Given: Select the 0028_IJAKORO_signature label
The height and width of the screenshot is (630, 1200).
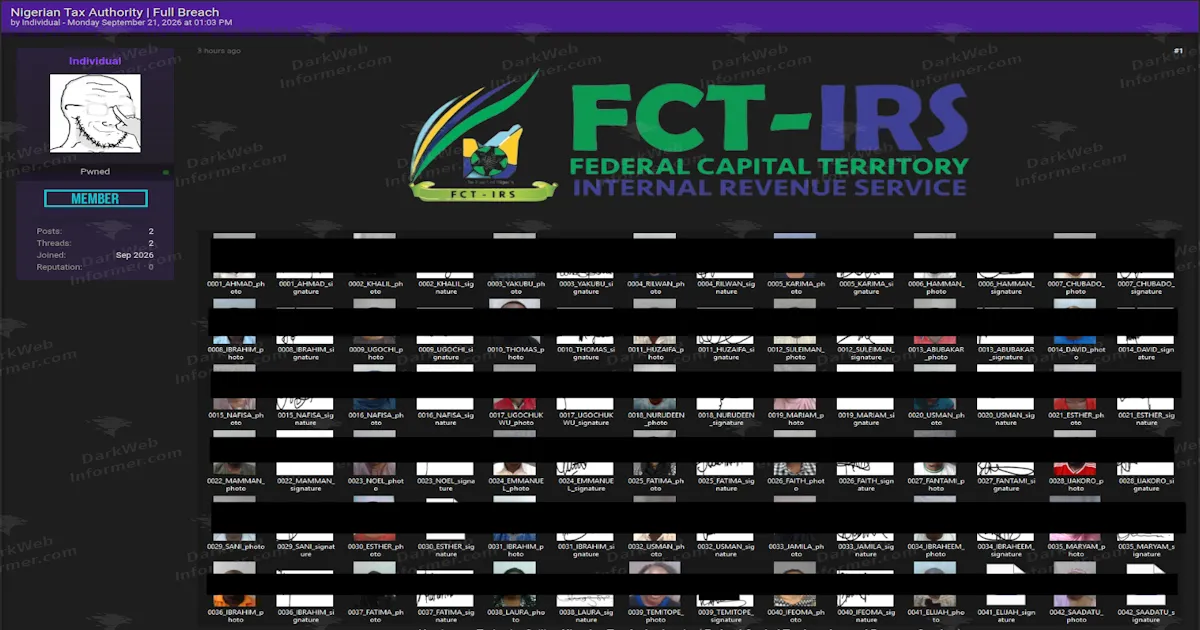Looking at the screenshot, I should tap(1146, 484).
